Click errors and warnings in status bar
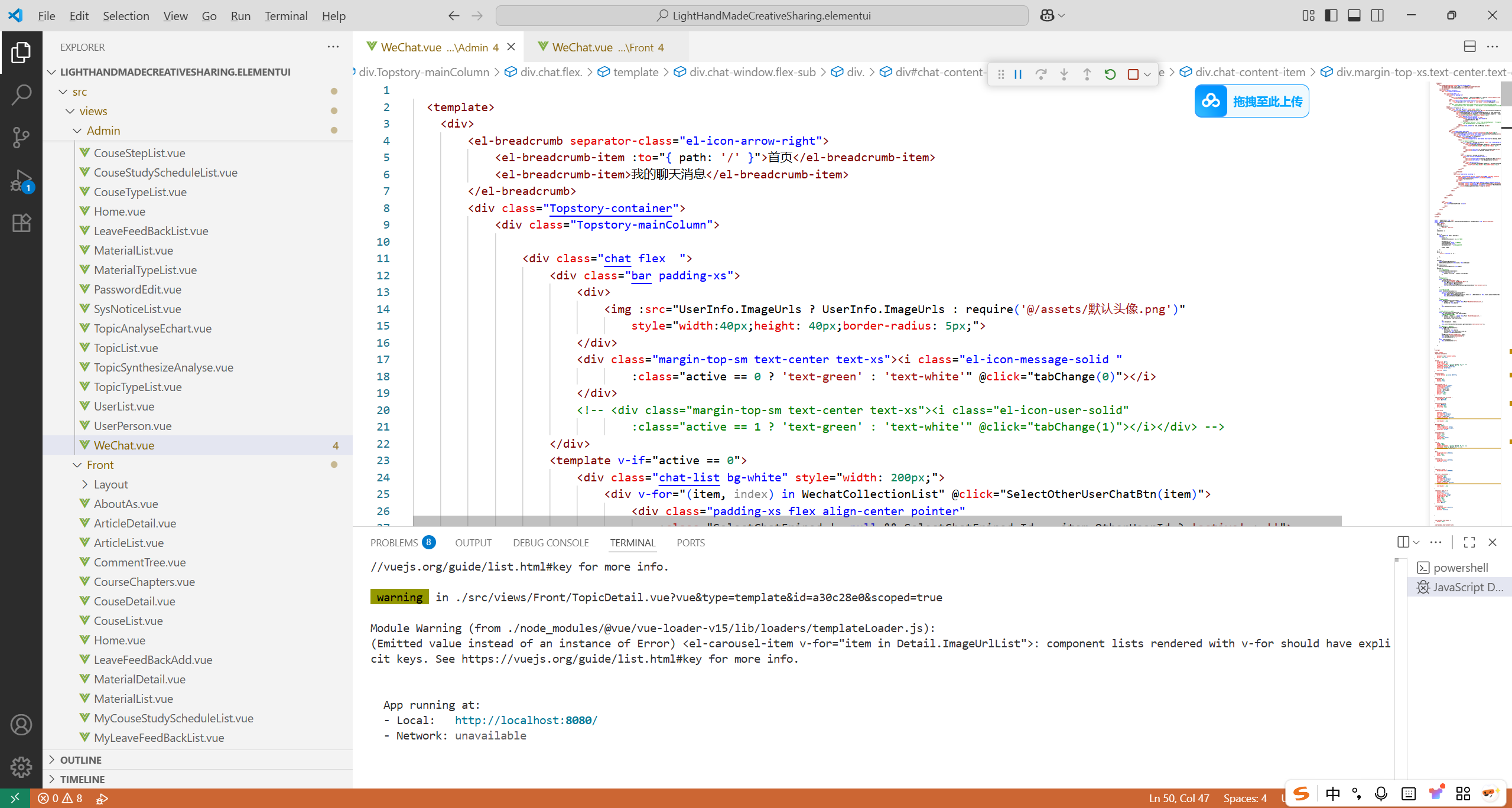 pyautogui.click(x=60, y=799)
